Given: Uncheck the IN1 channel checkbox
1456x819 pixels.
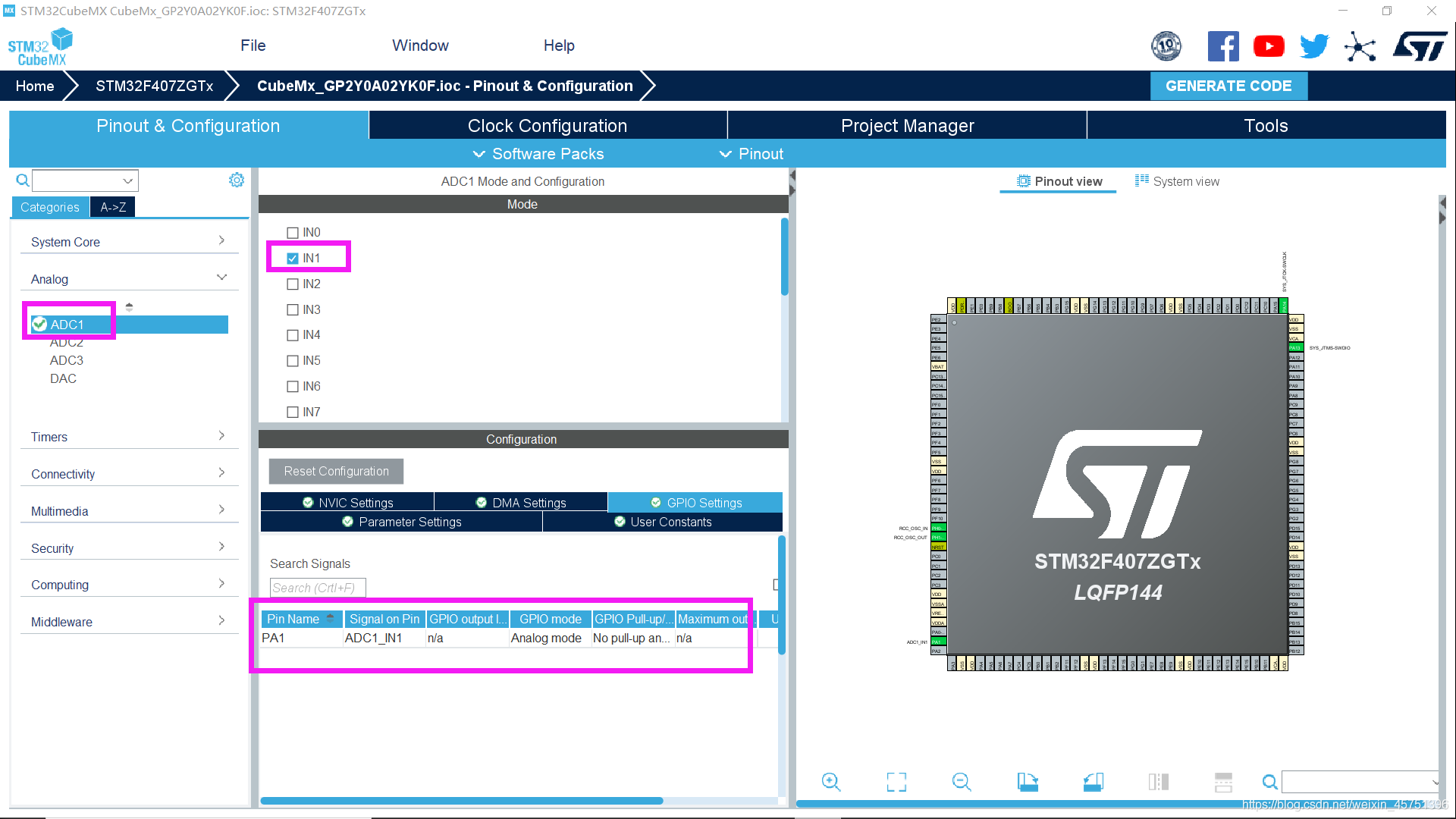Looking at the screenshot, I should (293, 259).
